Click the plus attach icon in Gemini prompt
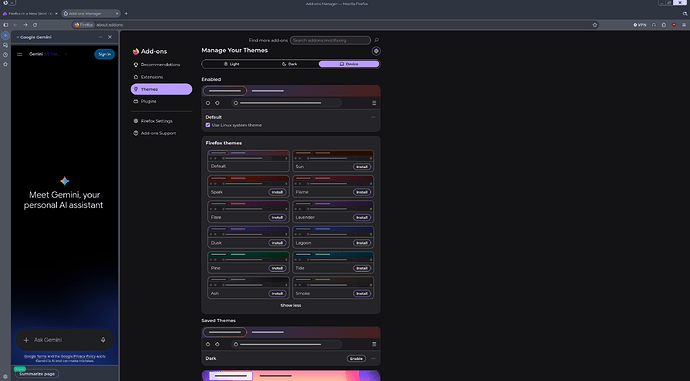Image resolution: width=690 pixels, height=381 pixels. tap(26, 340)
